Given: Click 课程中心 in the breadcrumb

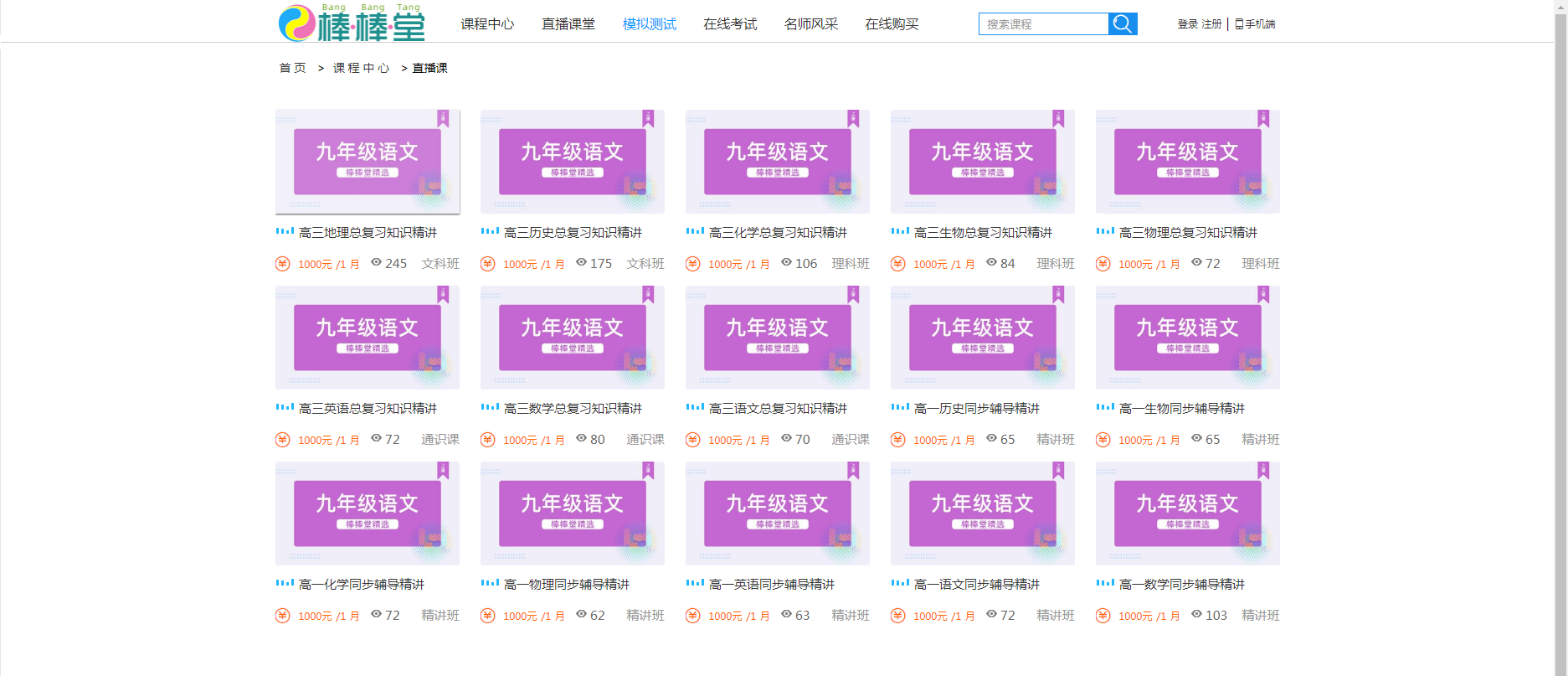Looking at the screenshot, I should (x=362, y=68).
